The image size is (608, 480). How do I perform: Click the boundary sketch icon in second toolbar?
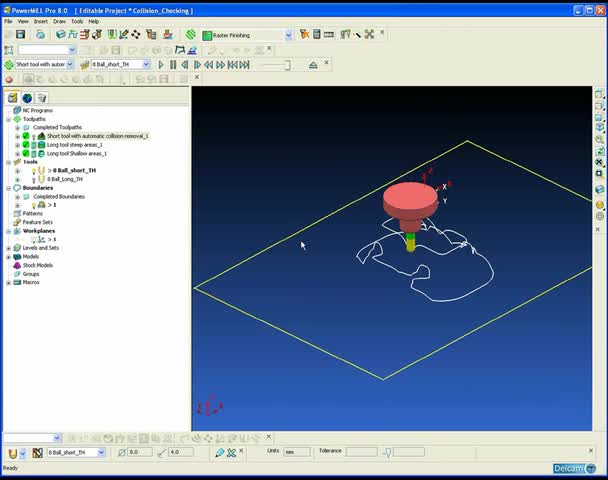[x=180, y=50]
